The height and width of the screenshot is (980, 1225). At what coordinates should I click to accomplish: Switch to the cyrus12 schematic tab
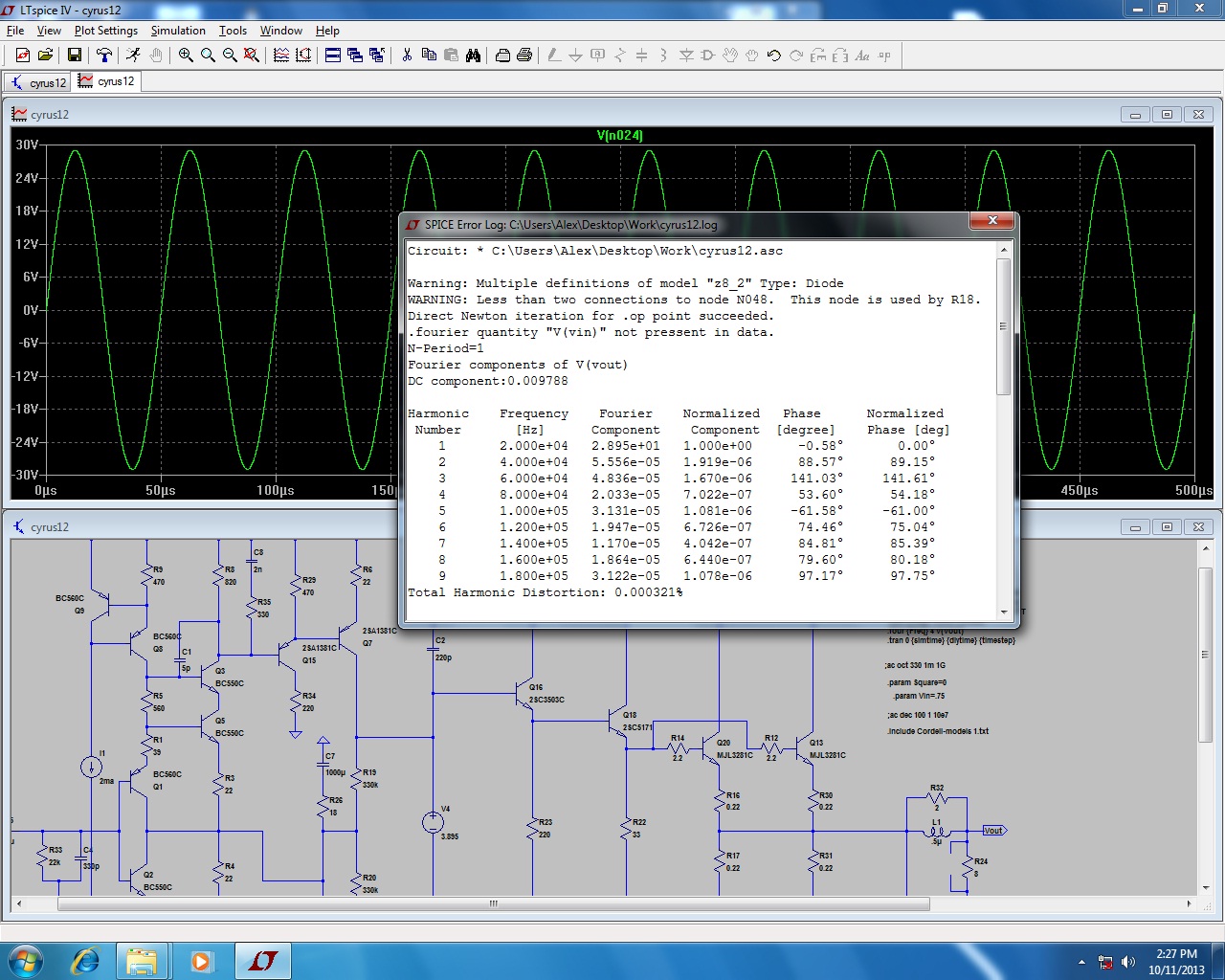click(39, 82)
